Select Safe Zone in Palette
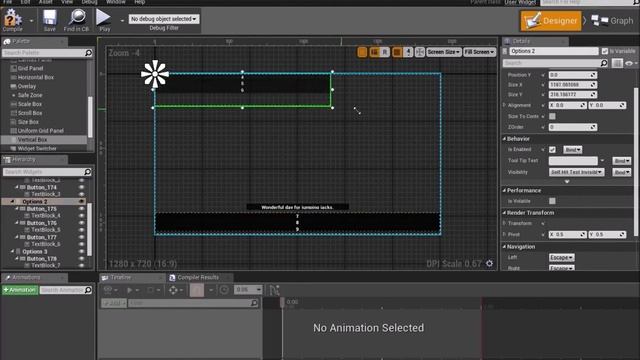Image resolution: width=640 pixels, height=360 pixels. [x=30, y=95]
